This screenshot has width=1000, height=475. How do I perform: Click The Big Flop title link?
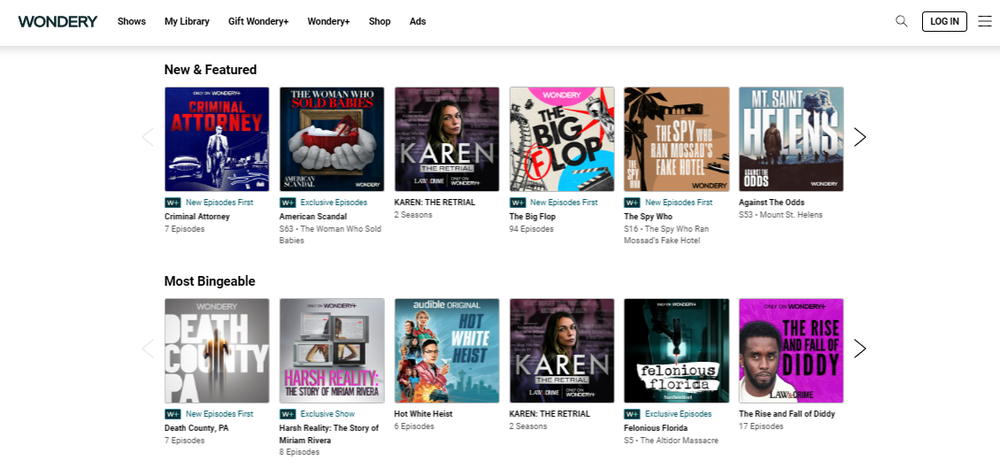(x=533, y=217)
